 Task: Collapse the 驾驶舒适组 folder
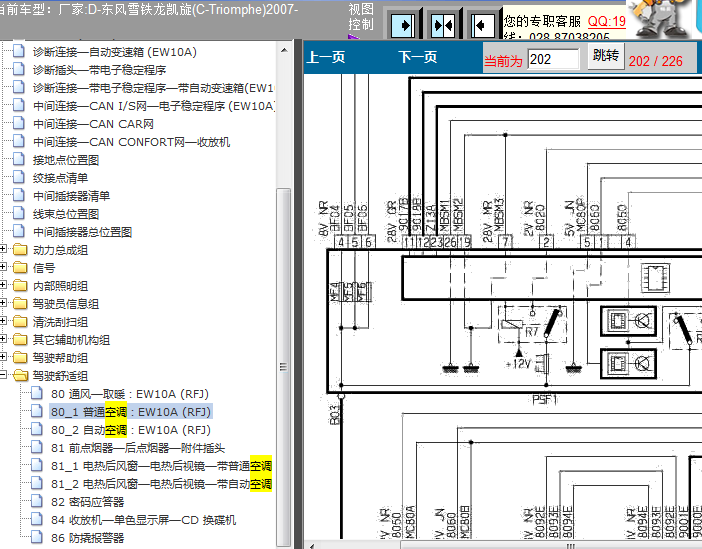click(x=3, y=375)
